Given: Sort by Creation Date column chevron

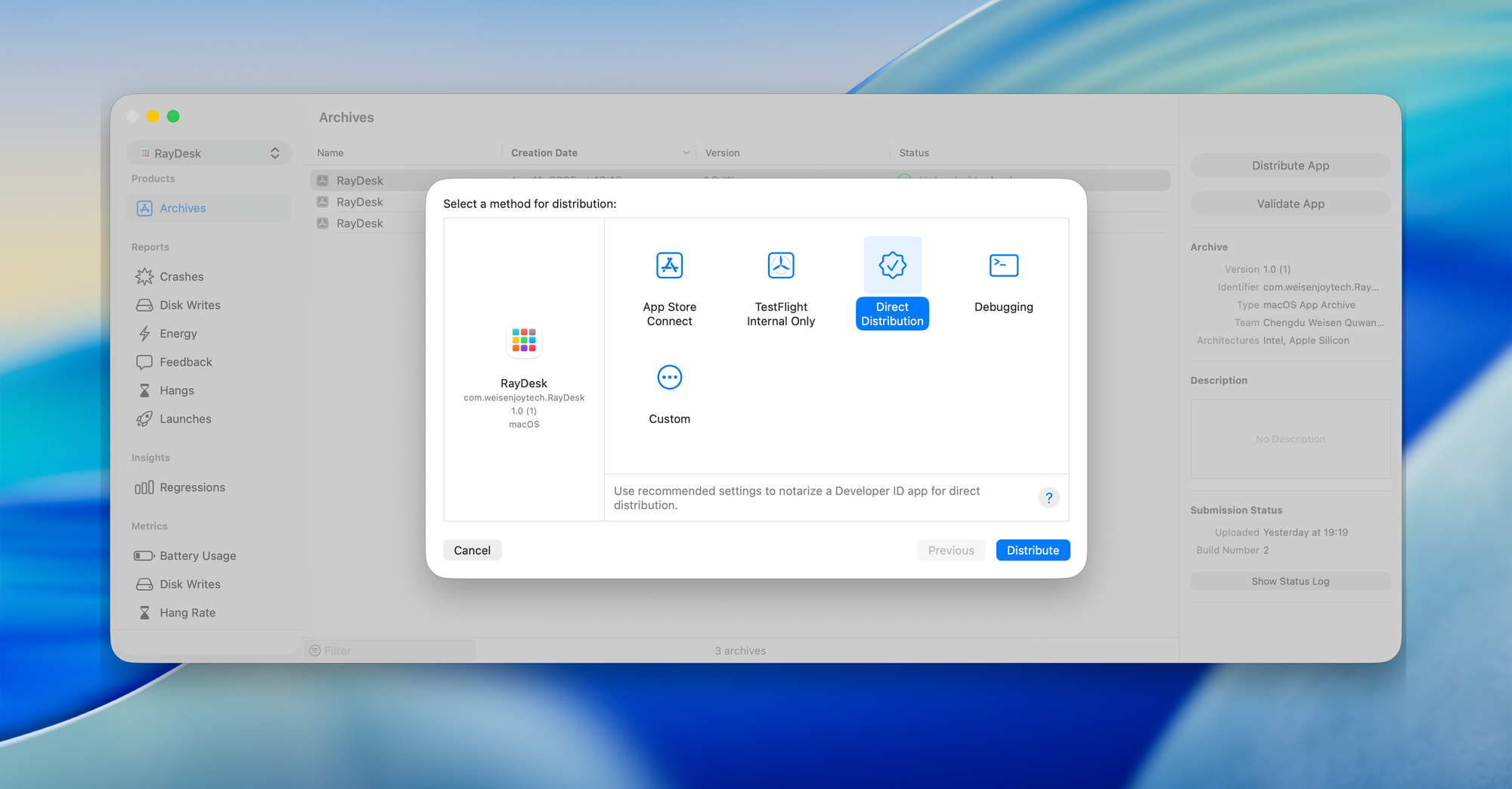Looking at the screenshot, I should pyautogui.click(x=686, y=153).
